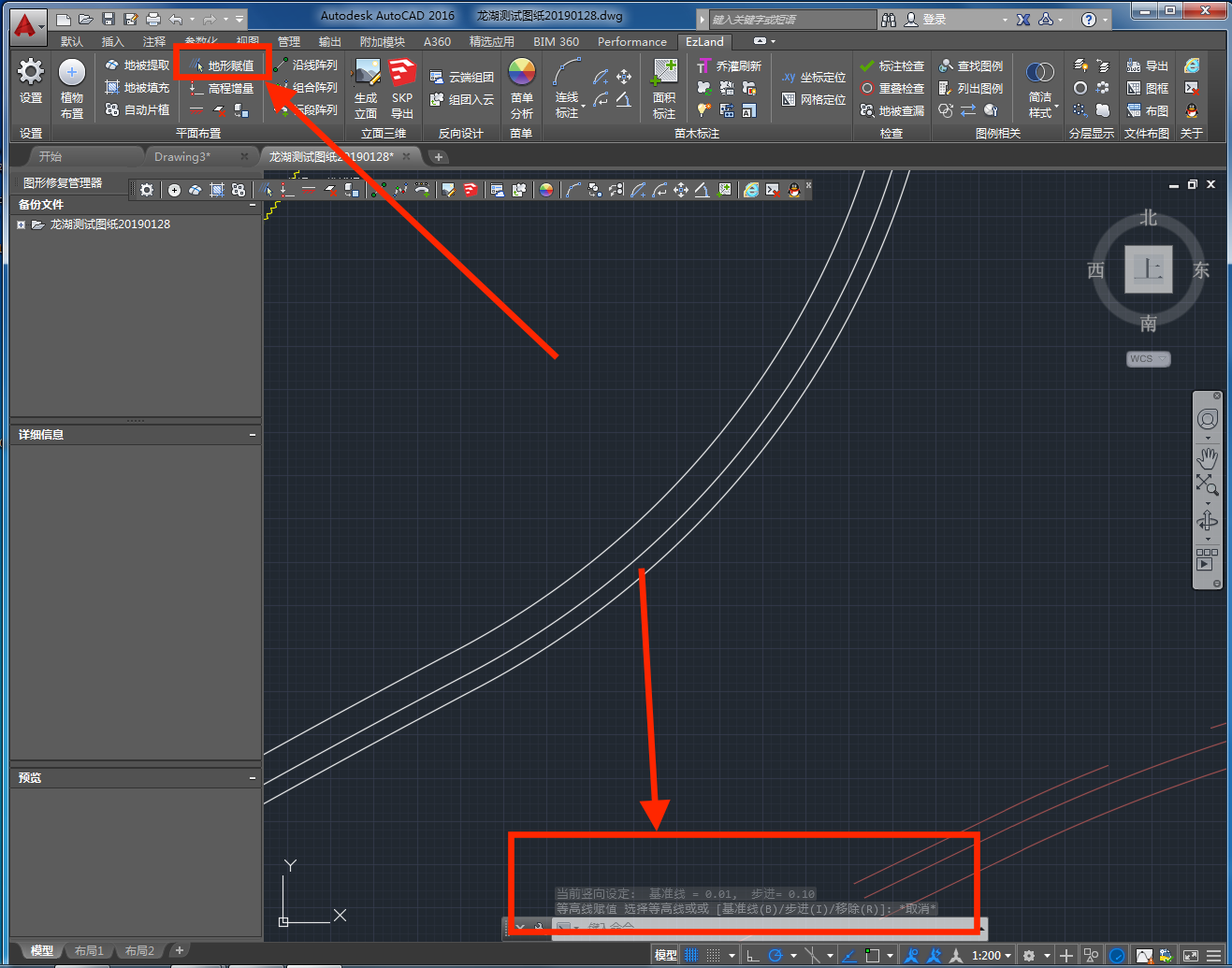Screen dimensions: 1232x968
Task: Open the AutoCAD application menu logo
Action: (27, 25)
